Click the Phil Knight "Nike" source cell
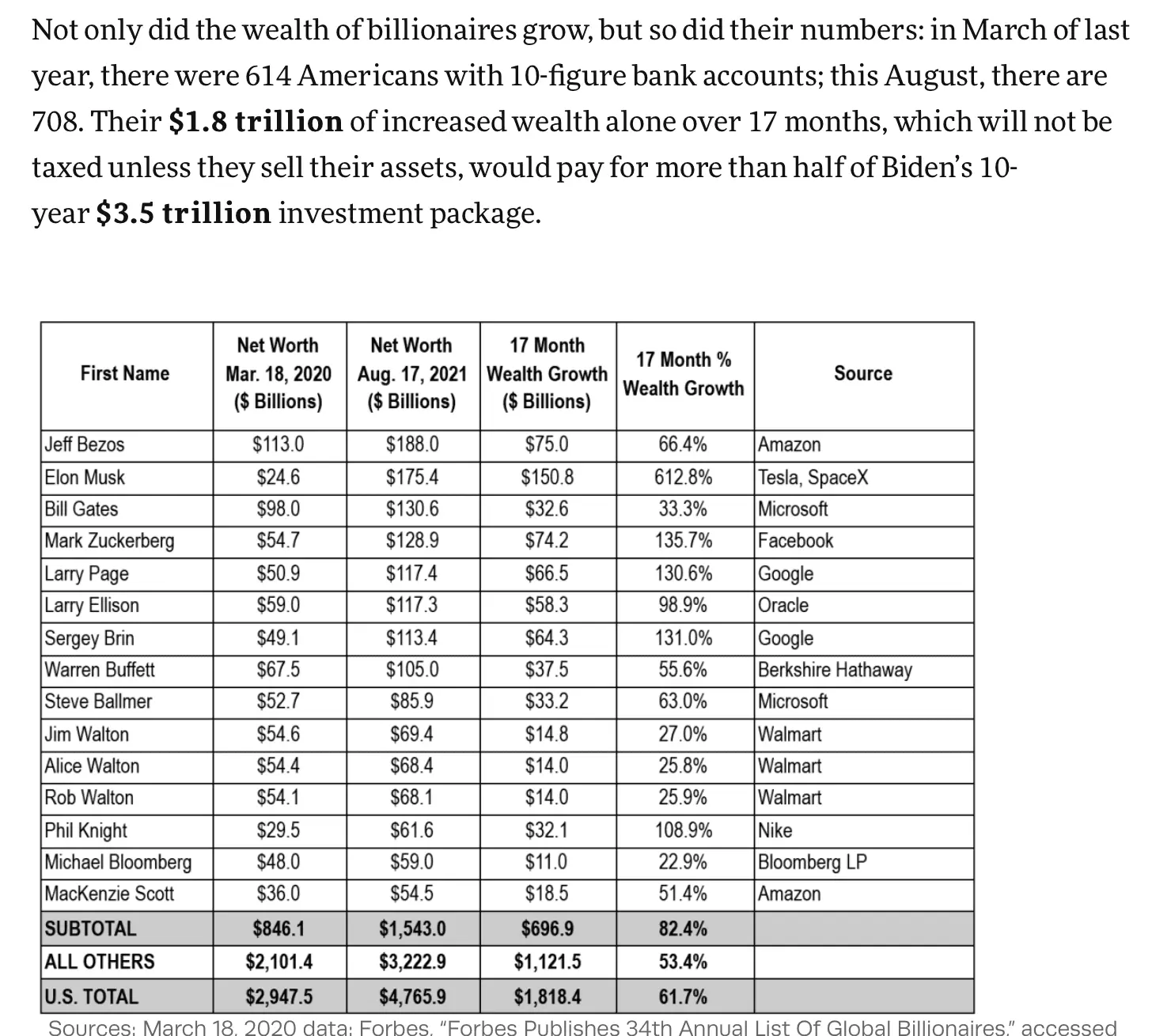 (775, 830)
